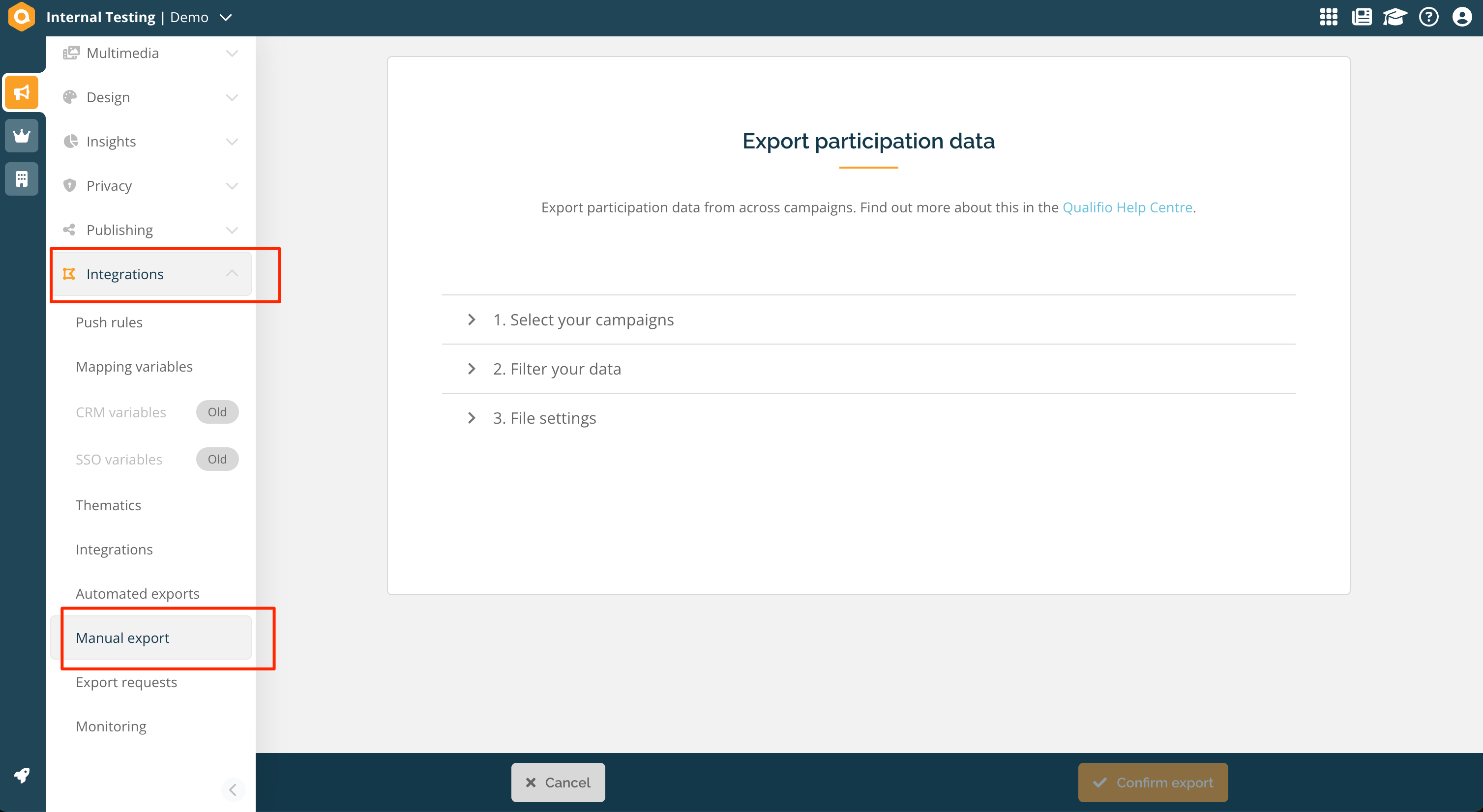Select Manual export menu item
Screen dimensions: 1483x812
pos(151,638)
